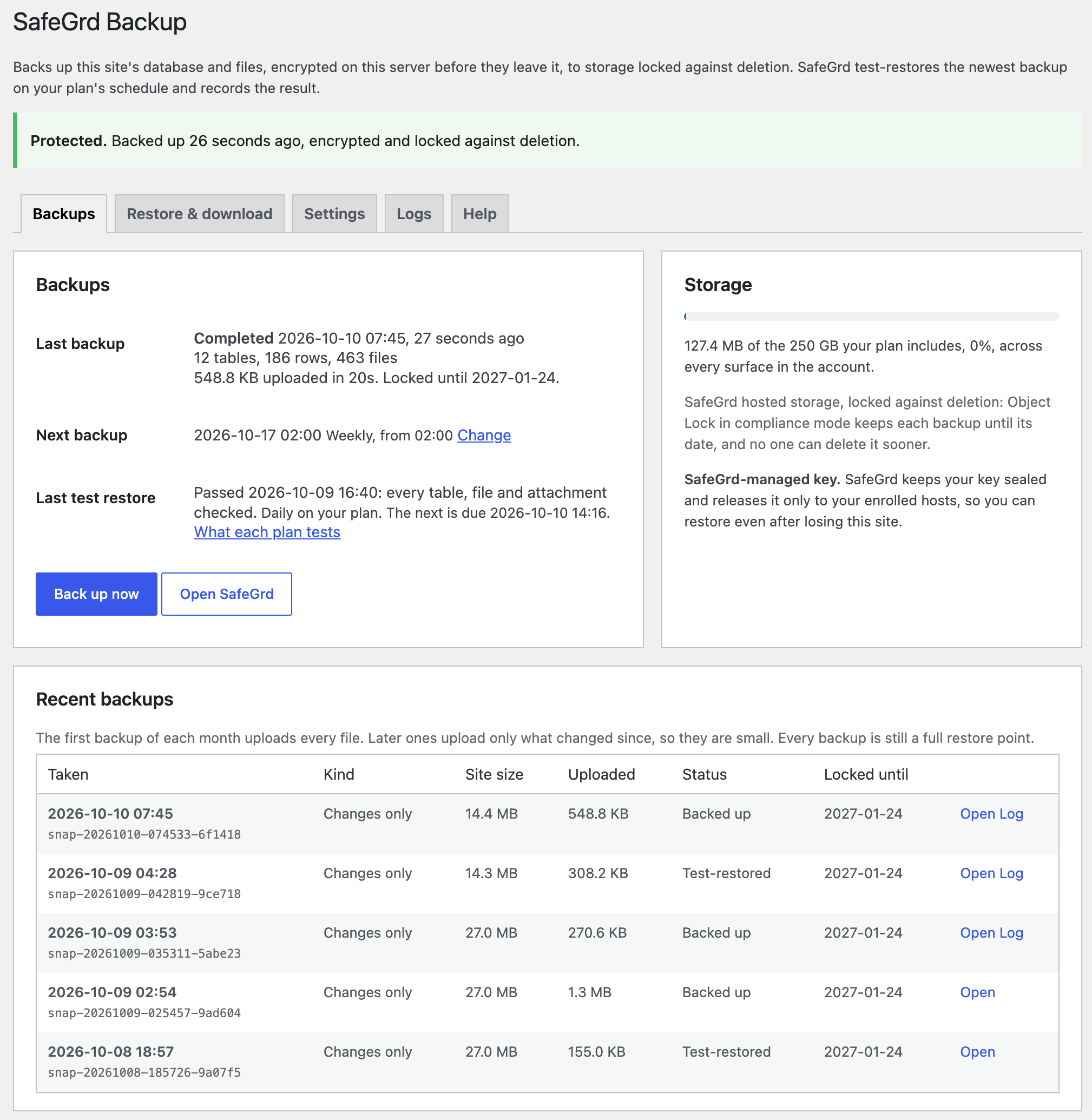Click the green Protected status notice
This screenshot has width=1092, height=1120.
coord(547,141)
